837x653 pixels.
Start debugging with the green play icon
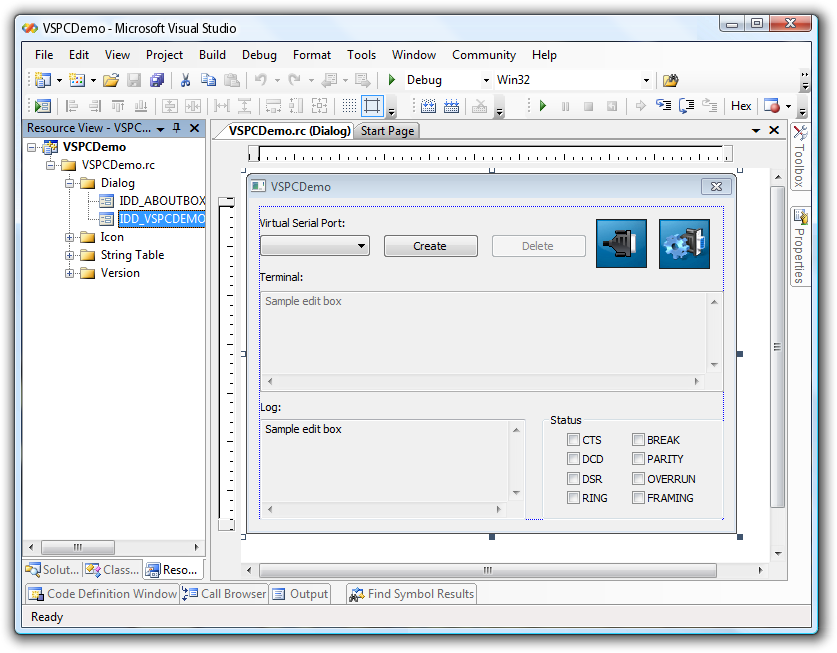tap(541, 105)
